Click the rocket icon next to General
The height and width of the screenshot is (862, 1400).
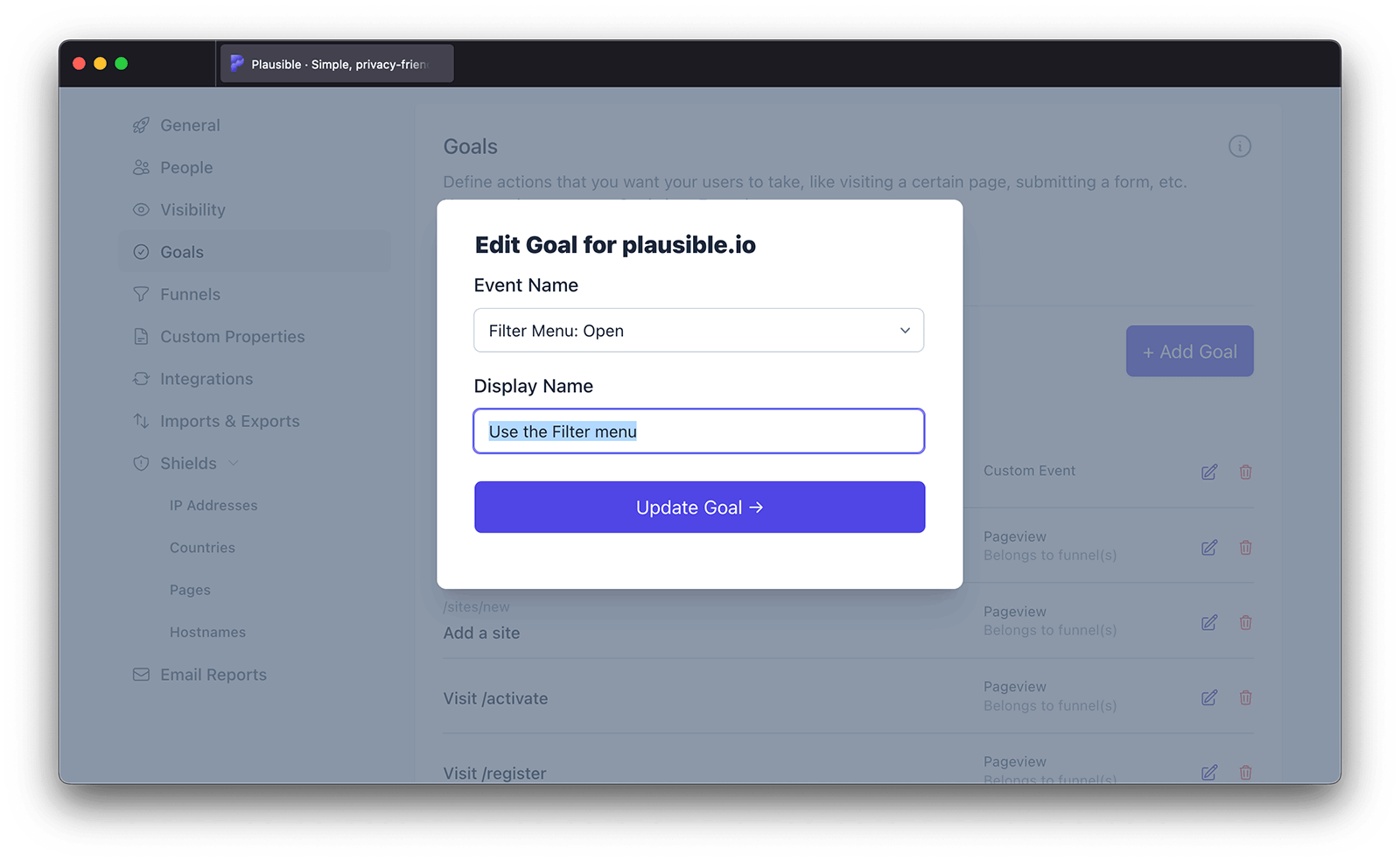(141, 125)
